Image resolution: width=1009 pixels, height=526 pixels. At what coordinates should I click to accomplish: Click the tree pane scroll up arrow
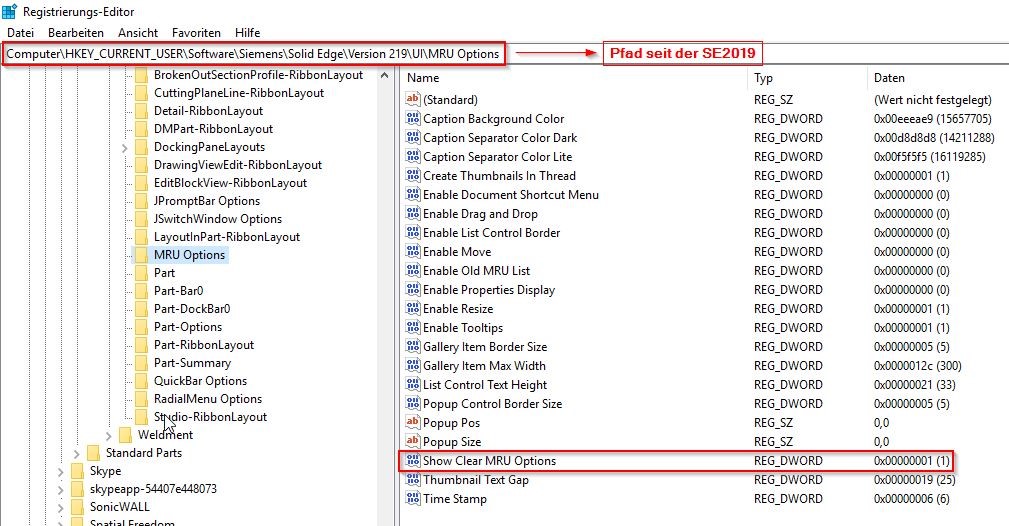(385, 75)
